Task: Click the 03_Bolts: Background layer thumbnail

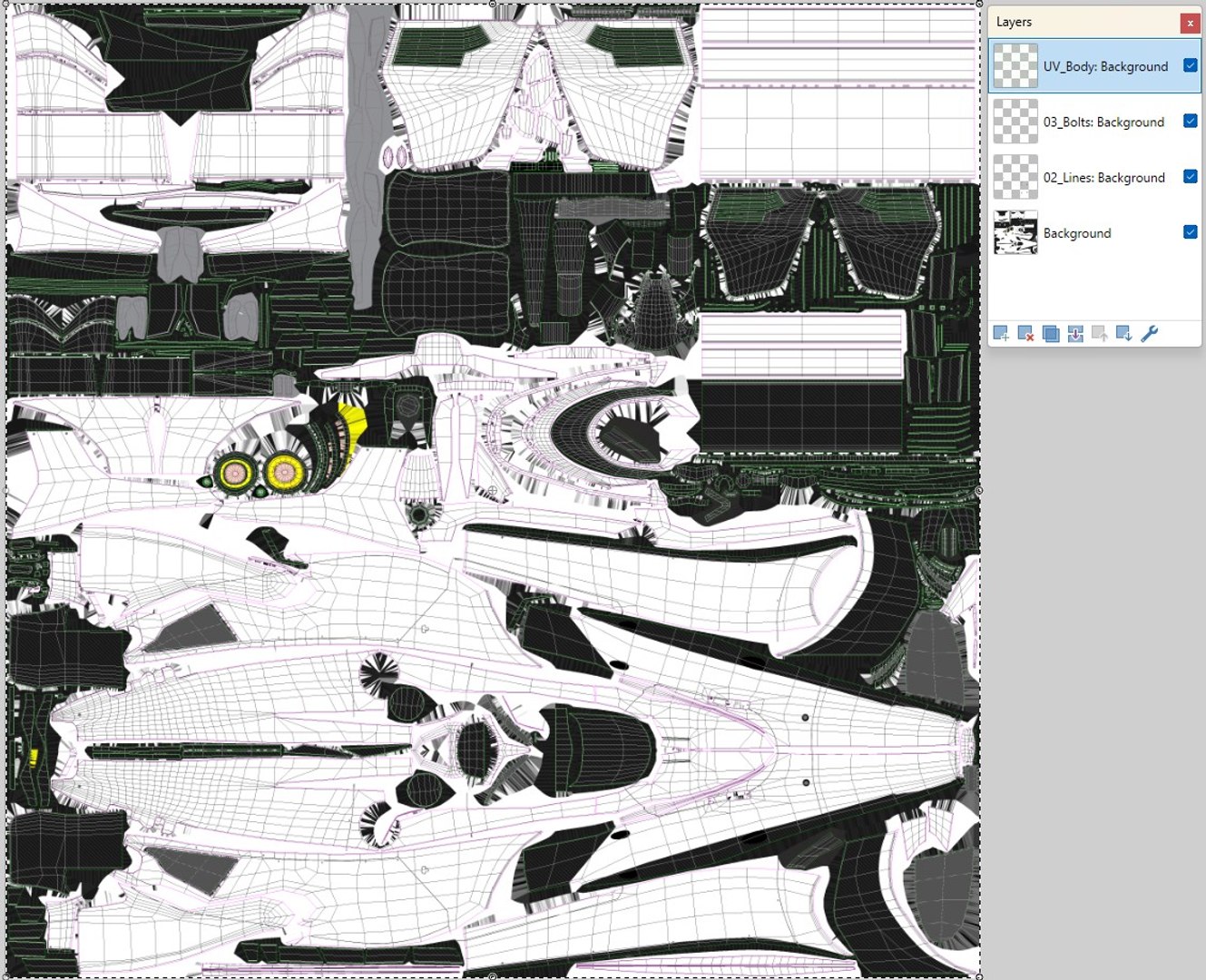Action: pyautogui.click(x=1015, y=122)
